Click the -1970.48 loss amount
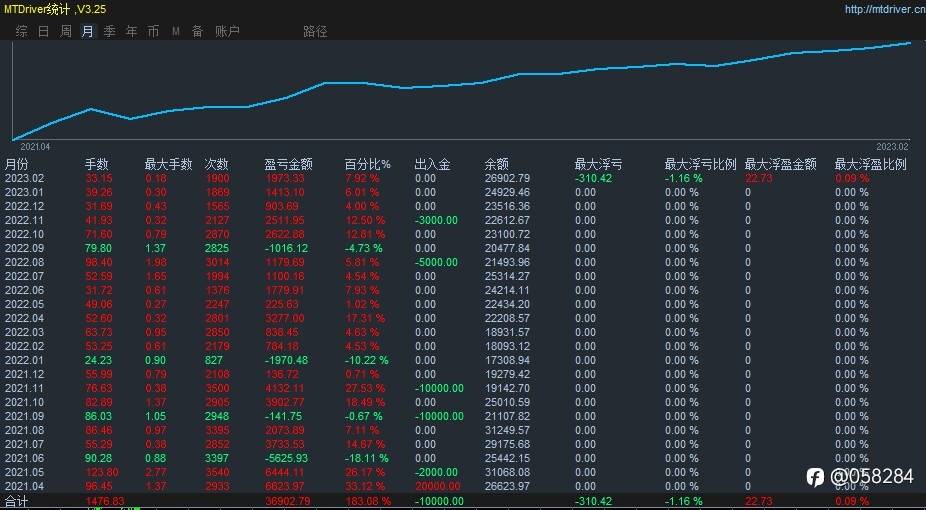Viewport: 926px width, 510px height. (286, 360)
